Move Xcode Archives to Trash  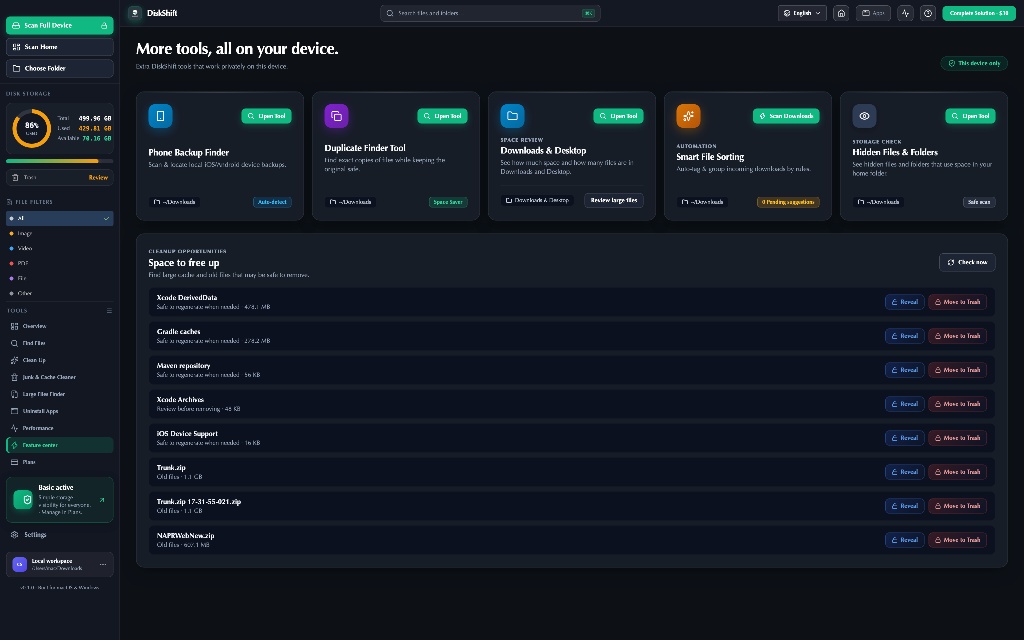[957, 404]
